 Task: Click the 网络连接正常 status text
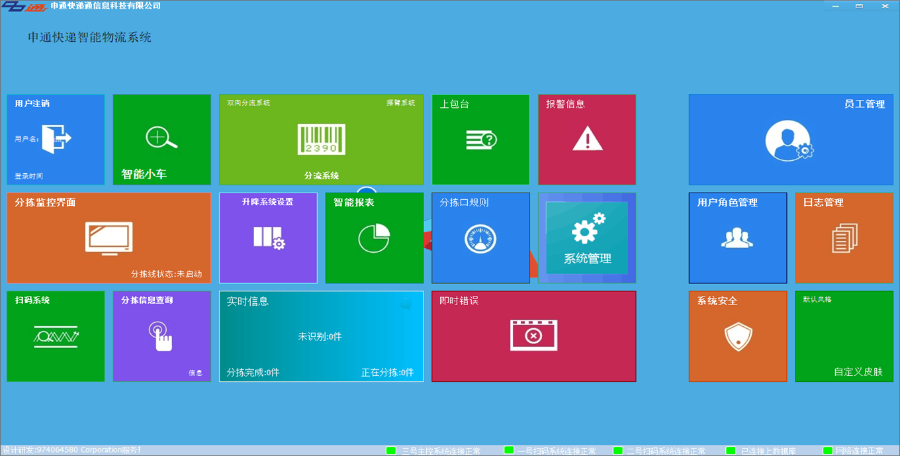click(x=859, y=451)
